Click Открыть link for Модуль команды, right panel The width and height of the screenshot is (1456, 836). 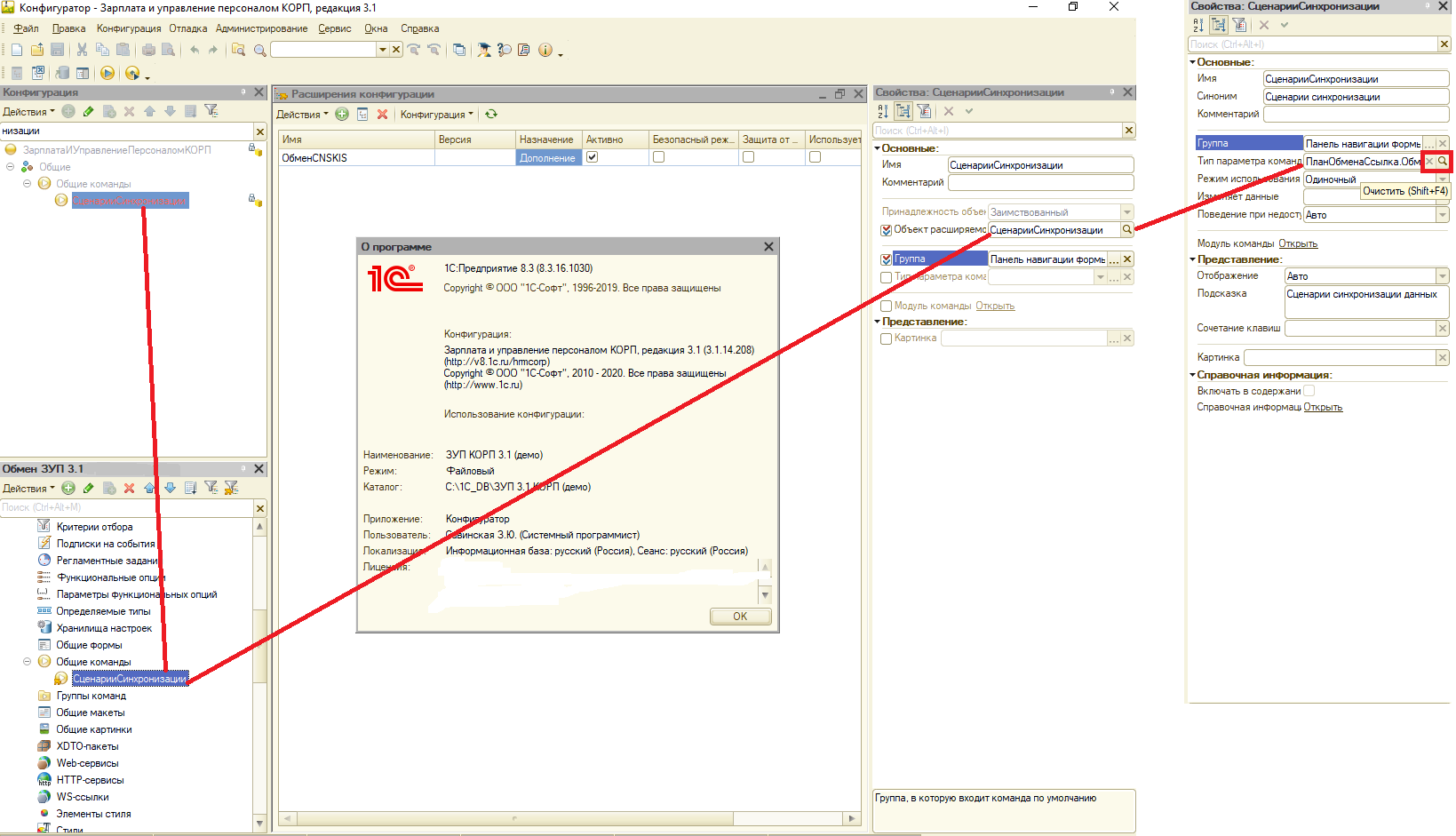[x=1298, y=243]
